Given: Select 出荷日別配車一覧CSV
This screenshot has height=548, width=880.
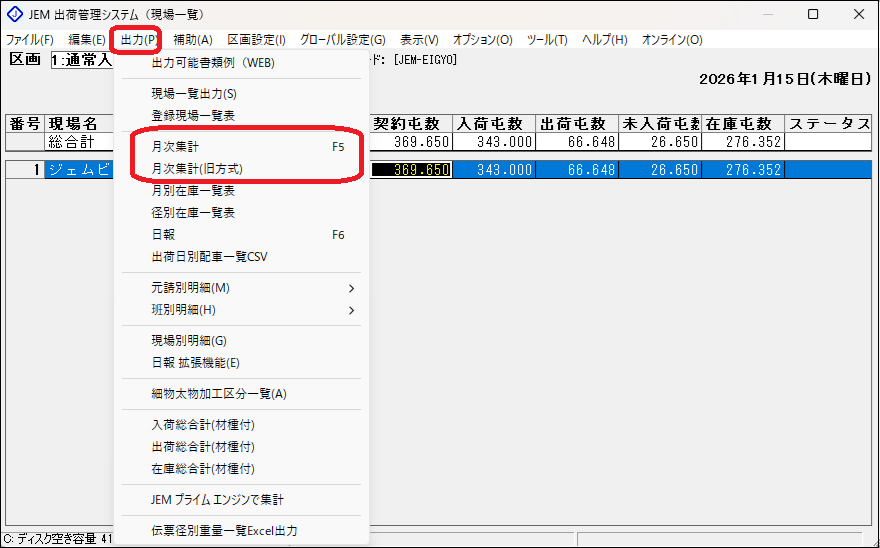Looking at the screenshot, I should tap(209, 256).
